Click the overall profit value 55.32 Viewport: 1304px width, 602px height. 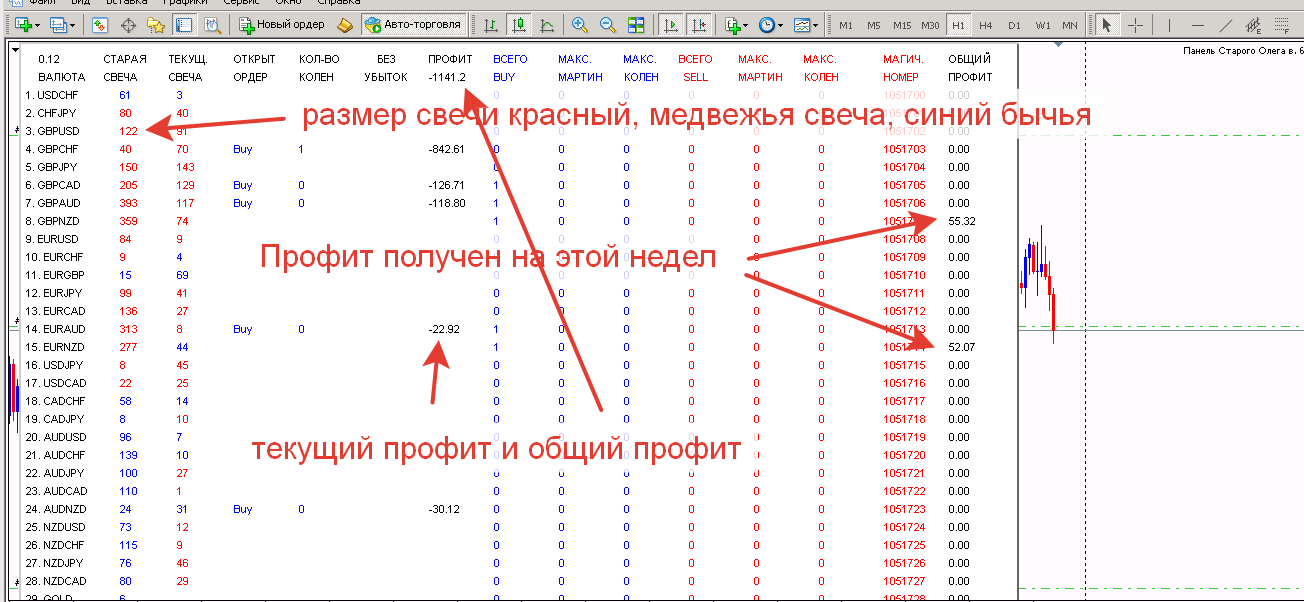962,221
